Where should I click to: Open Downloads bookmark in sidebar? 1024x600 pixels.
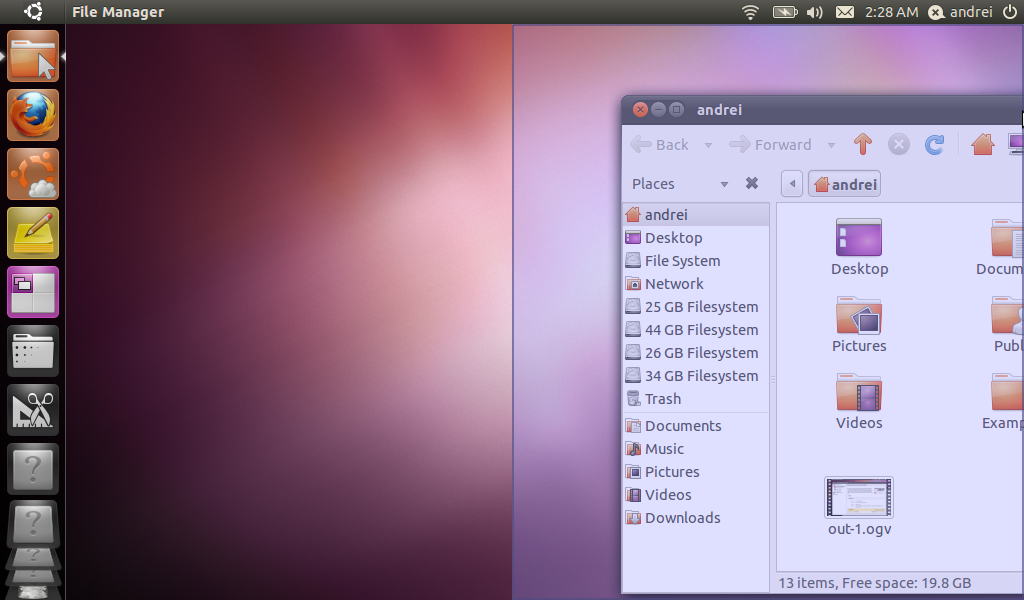pos(696,518)
